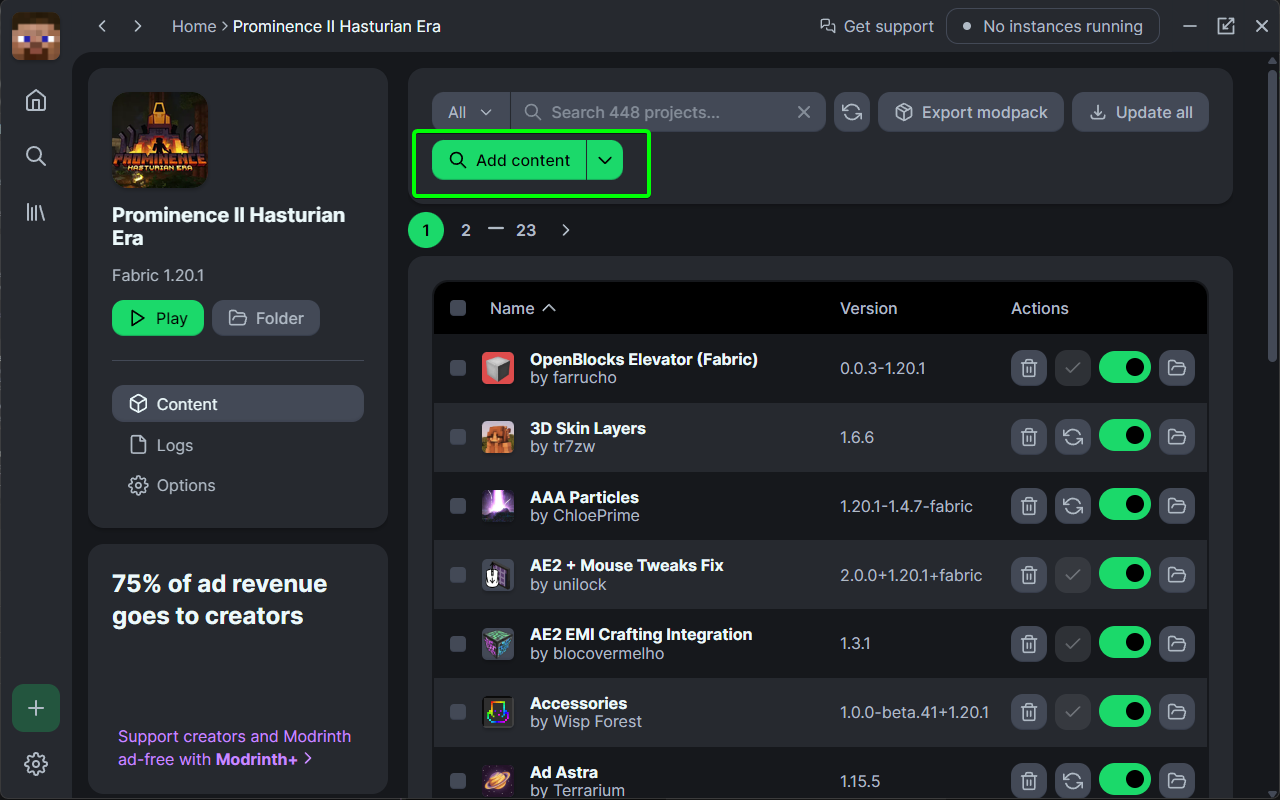Click the No instances running status

coord(1053,26)
